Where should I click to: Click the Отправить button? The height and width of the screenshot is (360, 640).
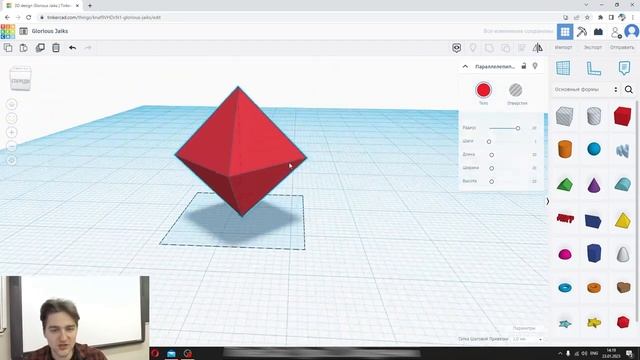(622, 47)
